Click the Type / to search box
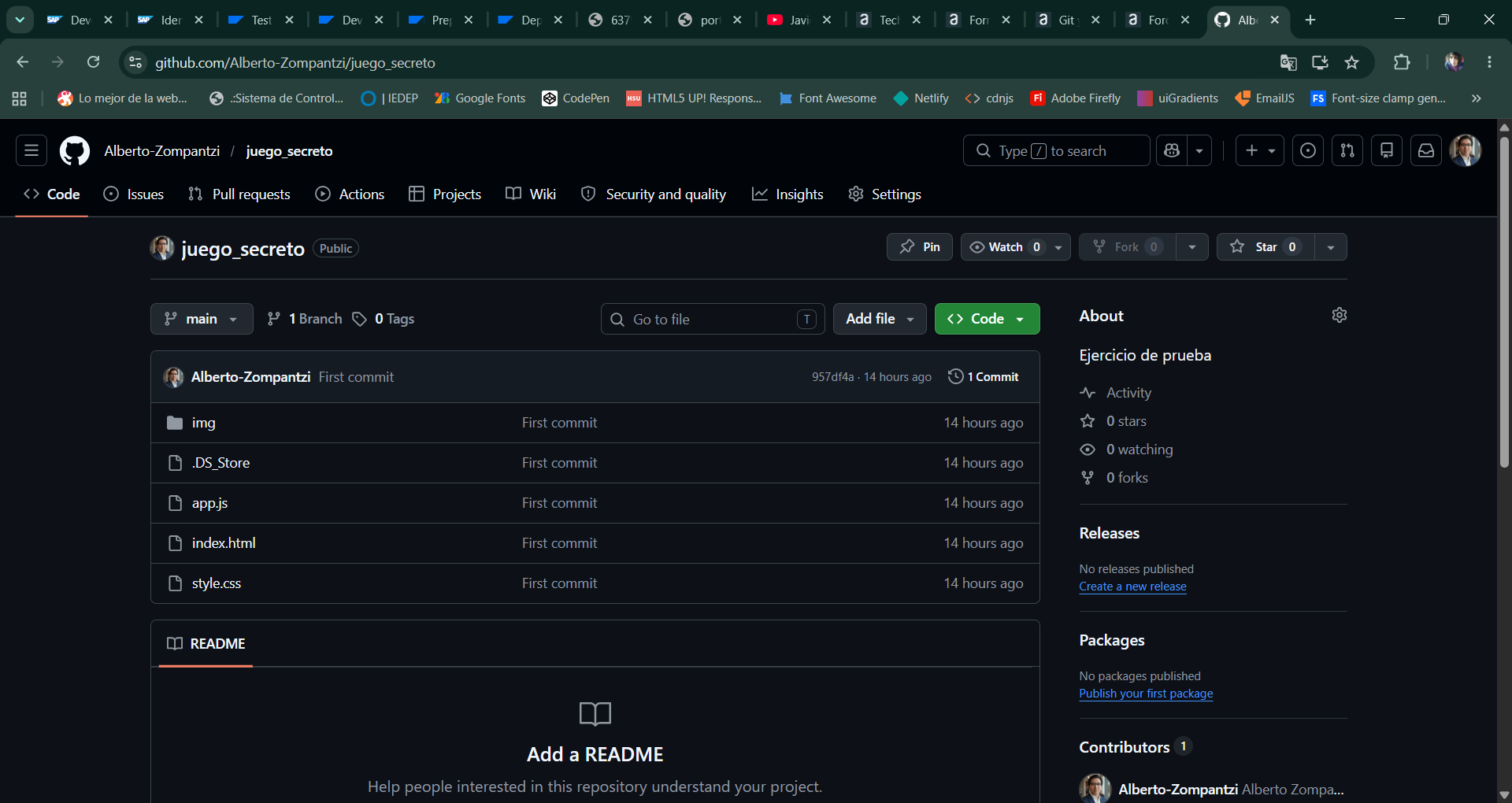Image resolution: width=1512 pixels, height=803 pixels. pyautogui.click(x=1057, y=150)
